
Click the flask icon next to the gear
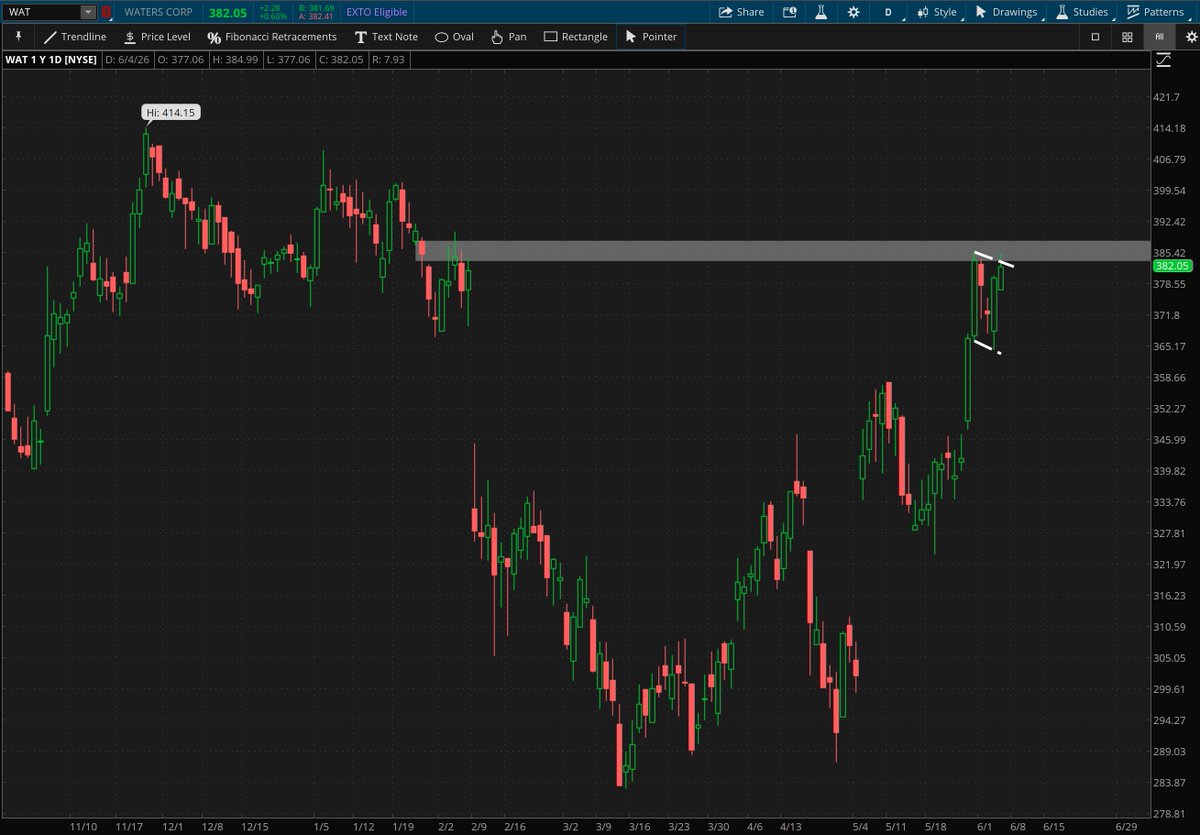click(x=821, y=12)
